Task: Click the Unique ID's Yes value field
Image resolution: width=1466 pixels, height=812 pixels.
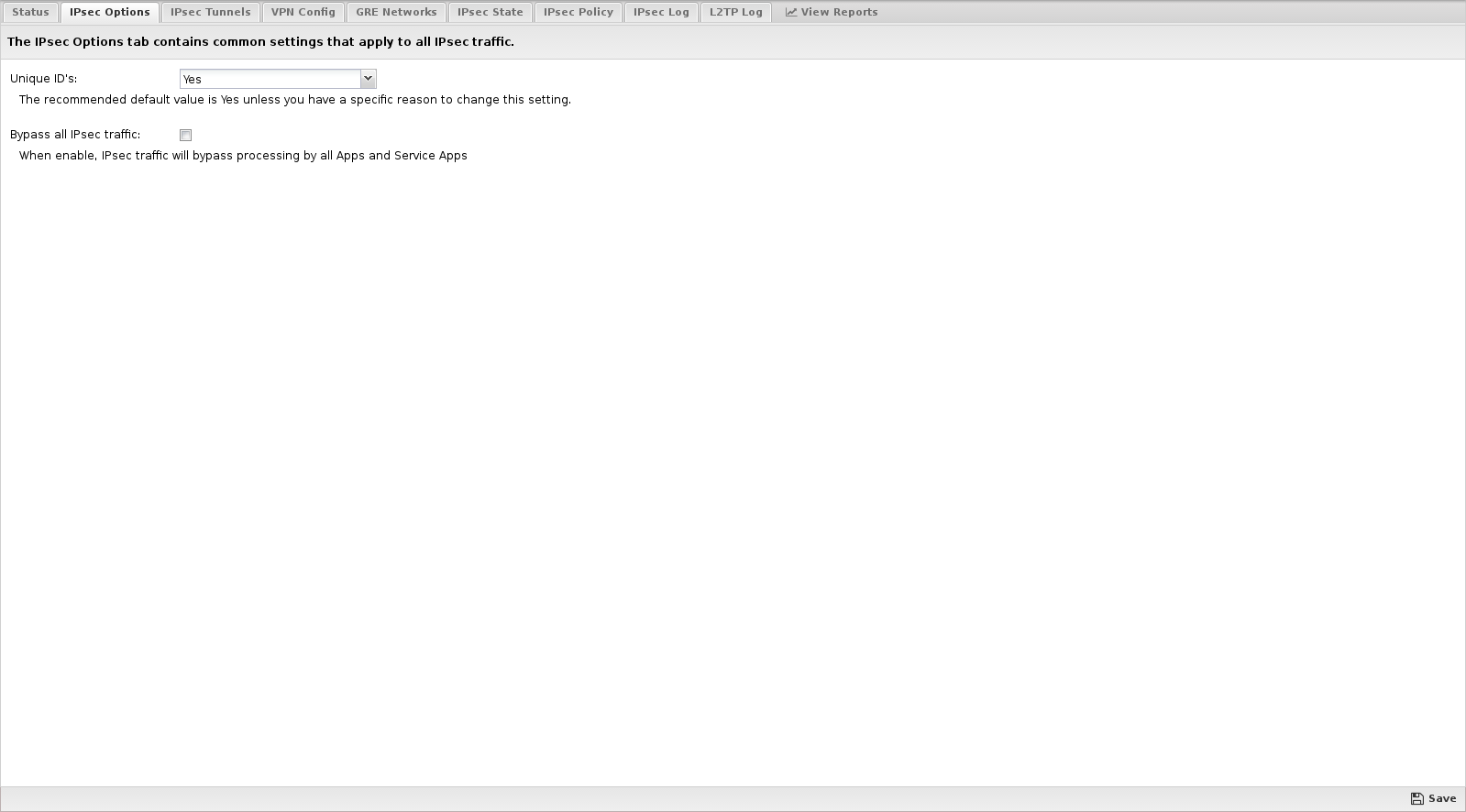Action: pyautogui.click(x=270, y=79)
